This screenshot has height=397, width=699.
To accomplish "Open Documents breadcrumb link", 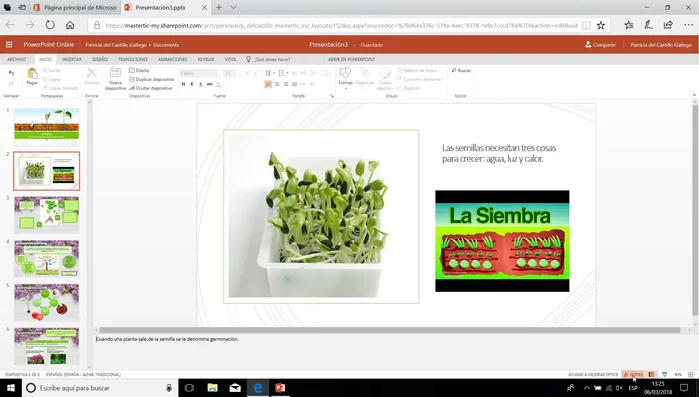I will tap(166, 45).
